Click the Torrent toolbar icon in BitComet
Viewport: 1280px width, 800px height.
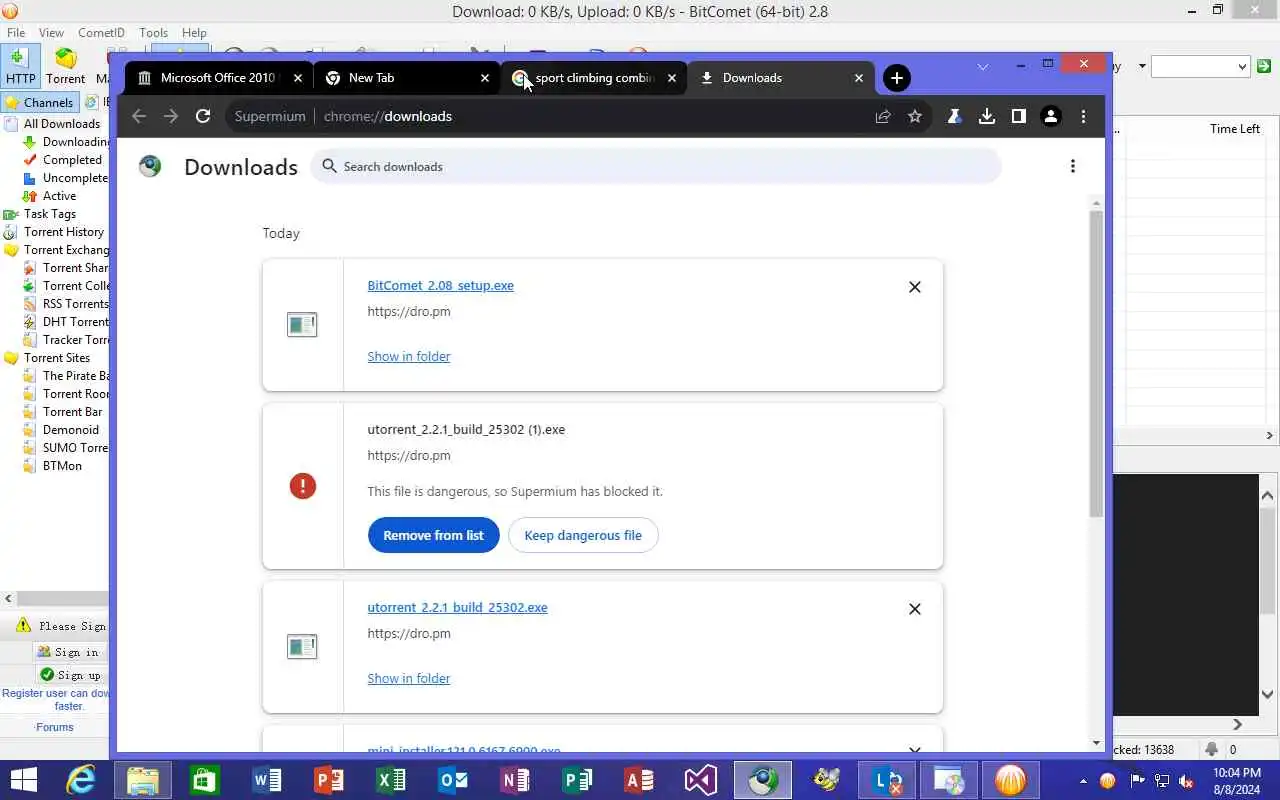pos(66,66)
